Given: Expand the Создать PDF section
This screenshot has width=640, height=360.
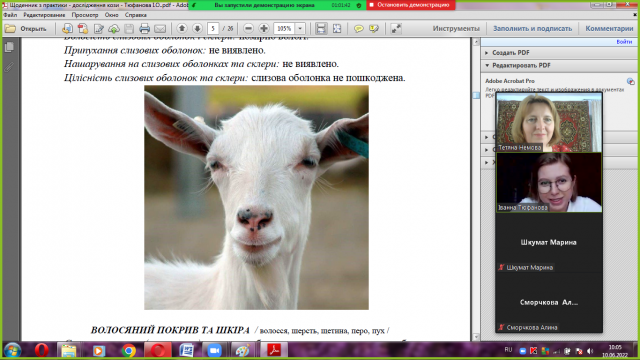Looking at the screenshot, I should [510, 53].
